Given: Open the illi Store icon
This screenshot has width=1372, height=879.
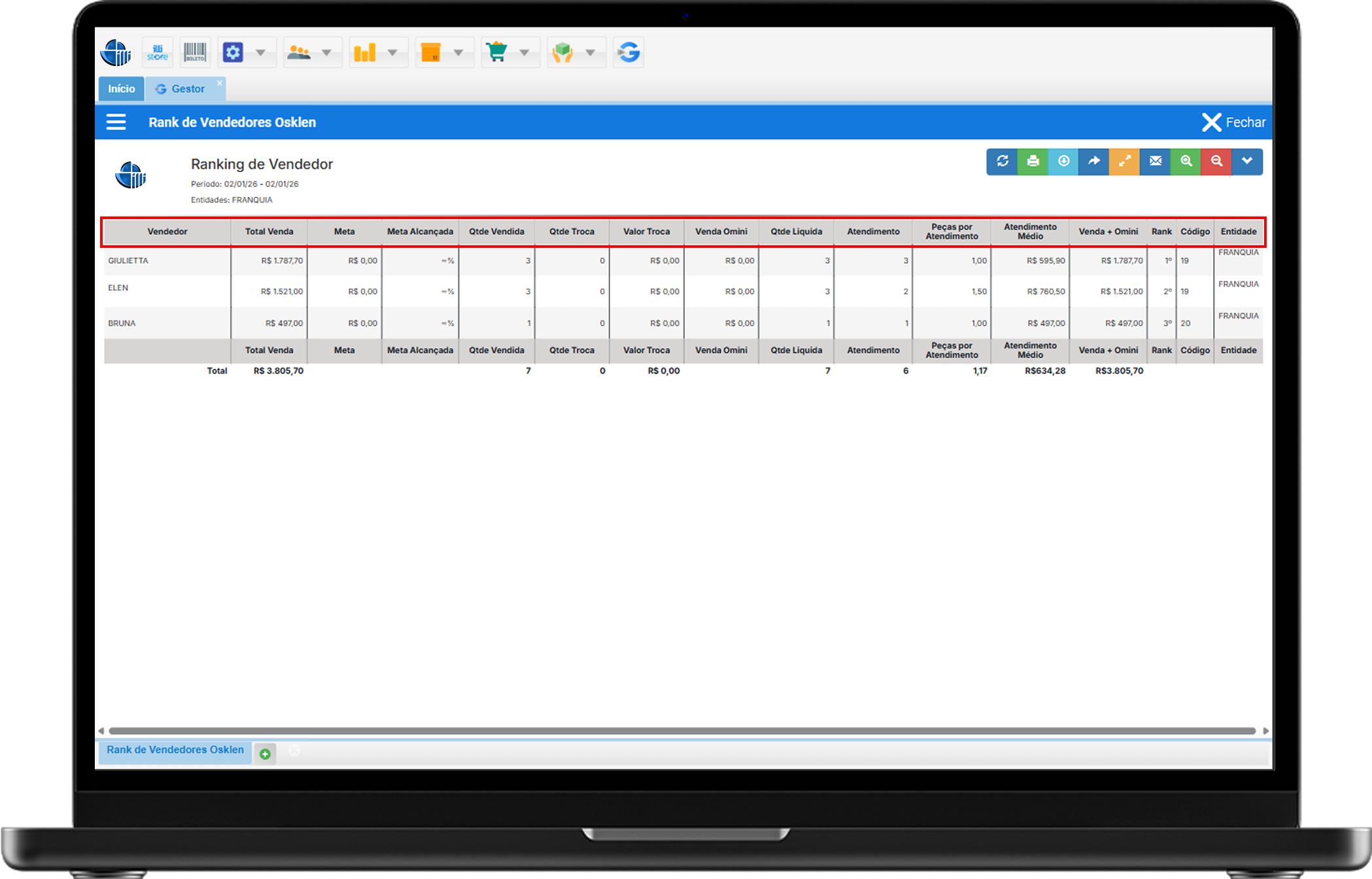Looking at the screenshot, I should click(158, 52).
